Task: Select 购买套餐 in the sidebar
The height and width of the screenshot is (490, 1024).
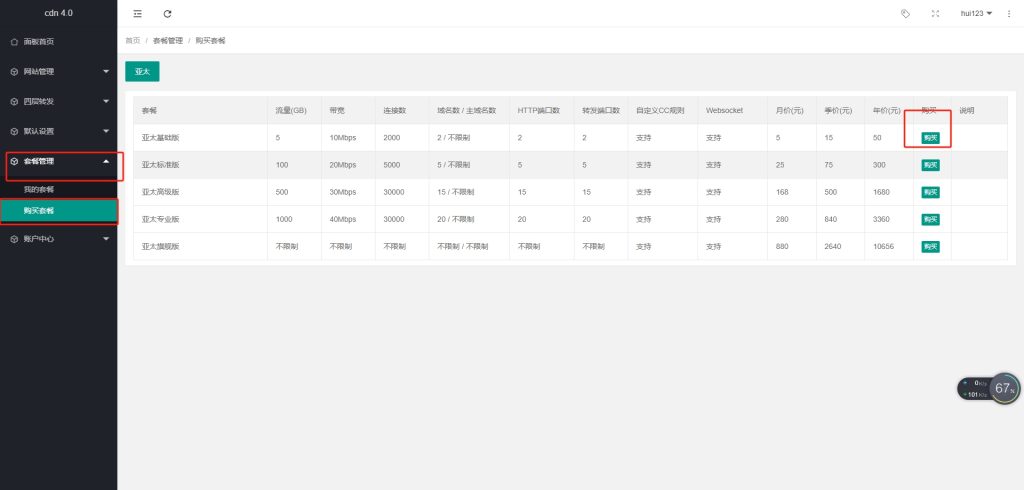Action: point(39,210)
